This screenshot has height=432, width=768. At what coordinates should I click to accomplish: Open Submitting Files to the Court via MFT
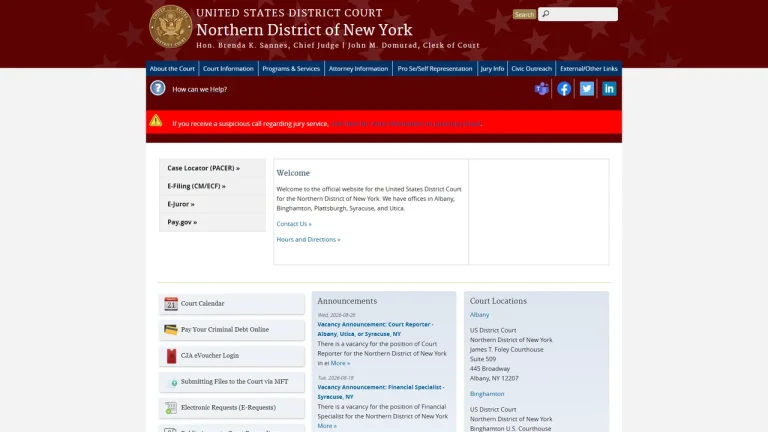pos(232,382)
